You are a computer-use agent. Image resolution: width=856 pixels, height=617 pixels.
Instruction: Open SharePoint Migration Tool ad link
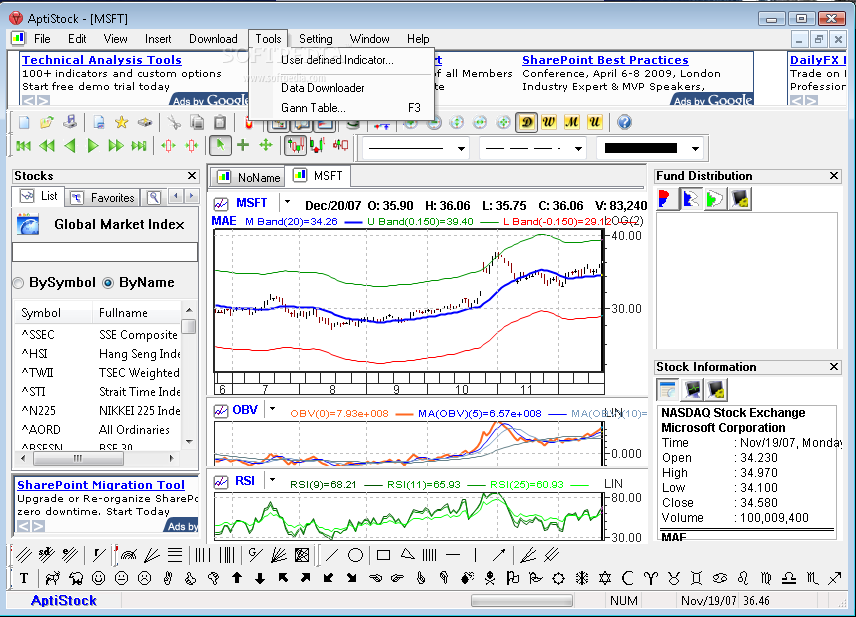[100, 485]
